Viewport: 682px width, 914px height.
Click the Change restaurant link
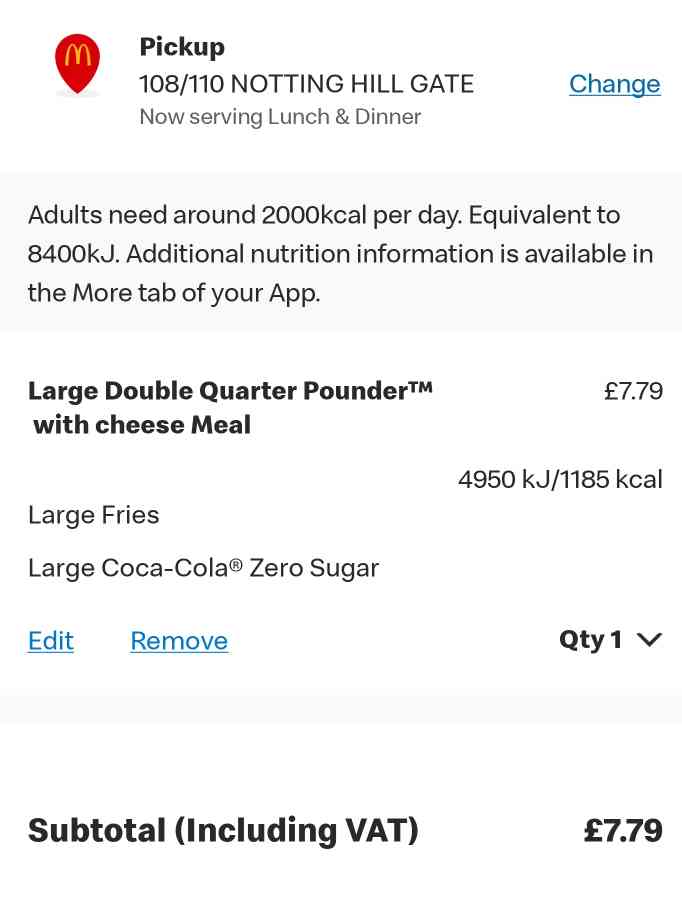point(615,84)
